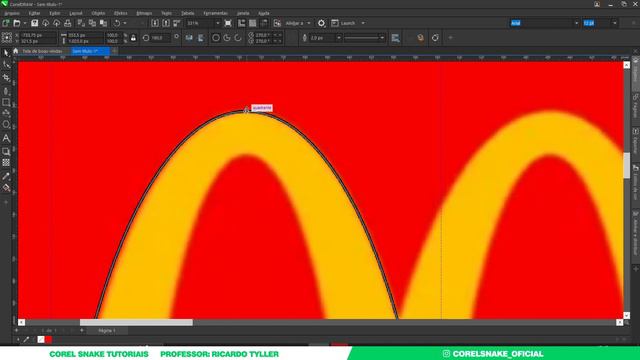The width and height of the screenshot is (640, 360).
Task: Open the Bitmaps menu
Action: 144,13
